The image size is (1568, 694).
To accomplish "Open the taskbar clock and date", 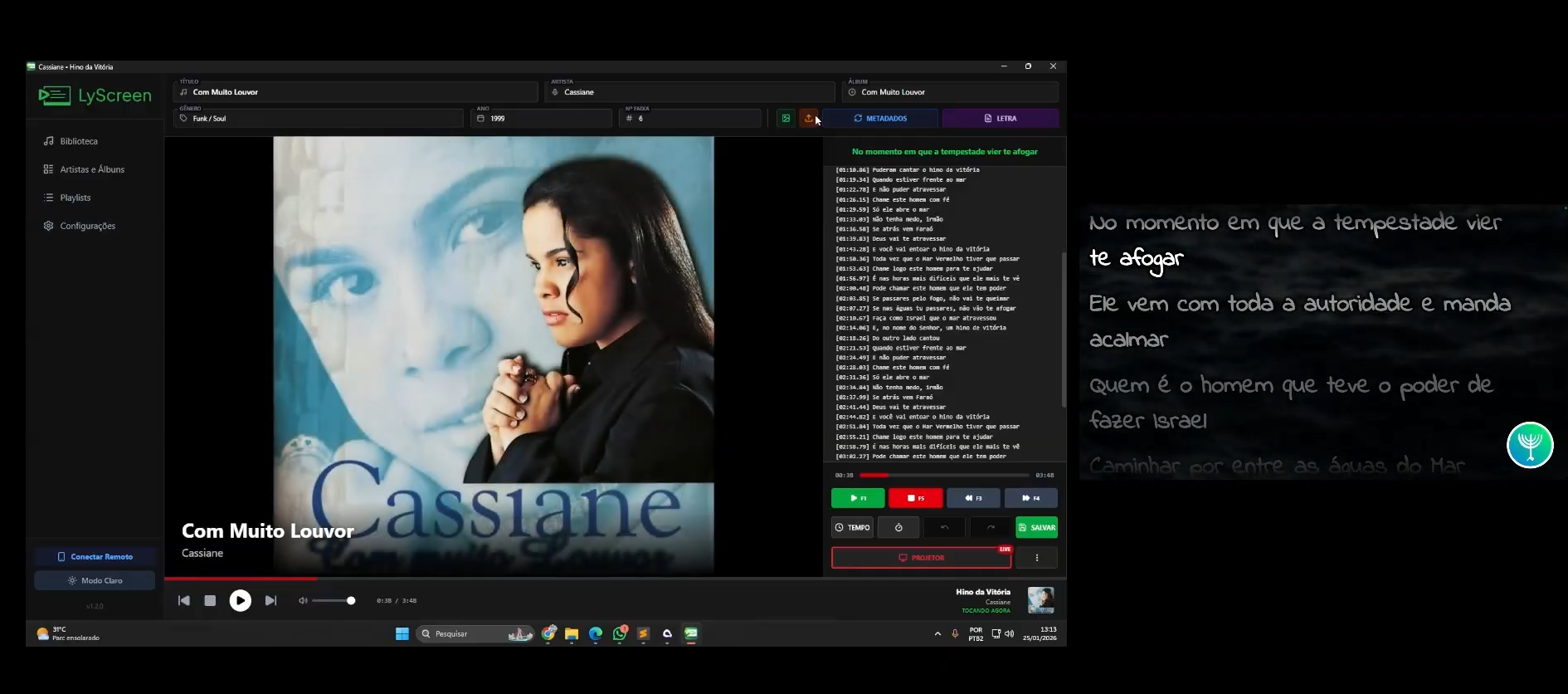I will (x=1040, y=633).
